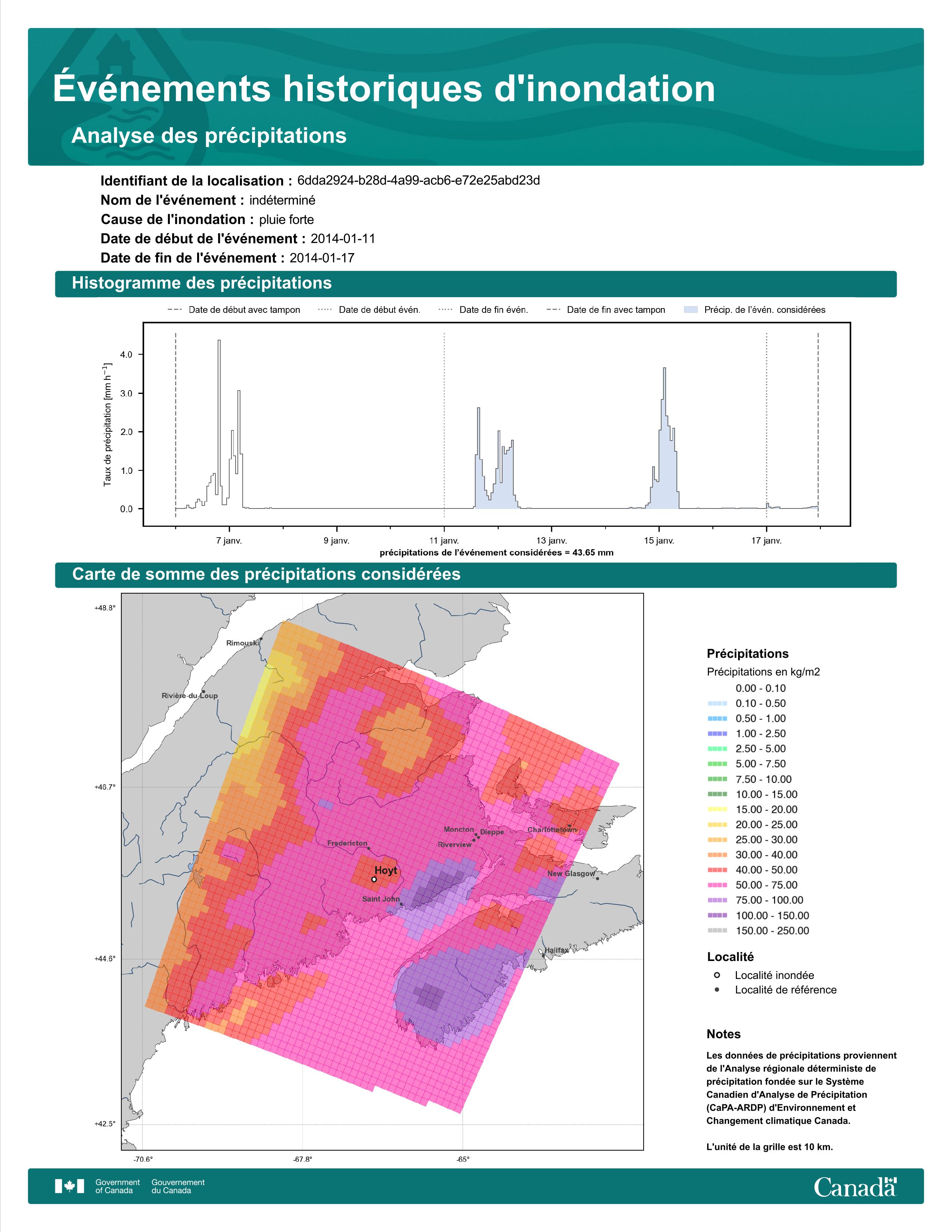This screenshot has width=952, height=1232.
Task: Click the Date de début avec tampon legend entry
Action: pyautogui.click(x=233, y=310)
